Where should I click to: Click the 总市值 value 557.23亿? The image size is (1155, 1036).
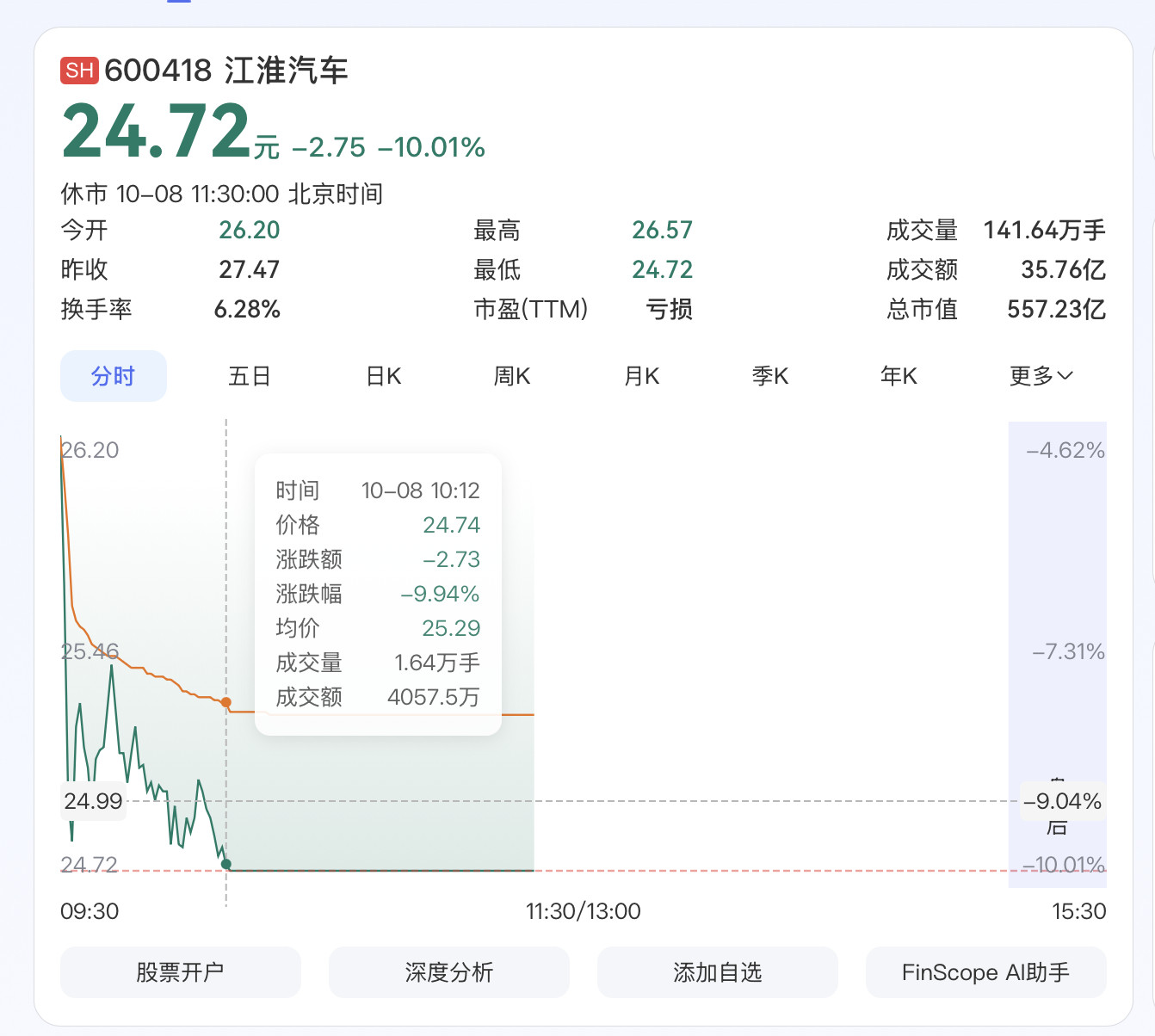pos(1057,309)
